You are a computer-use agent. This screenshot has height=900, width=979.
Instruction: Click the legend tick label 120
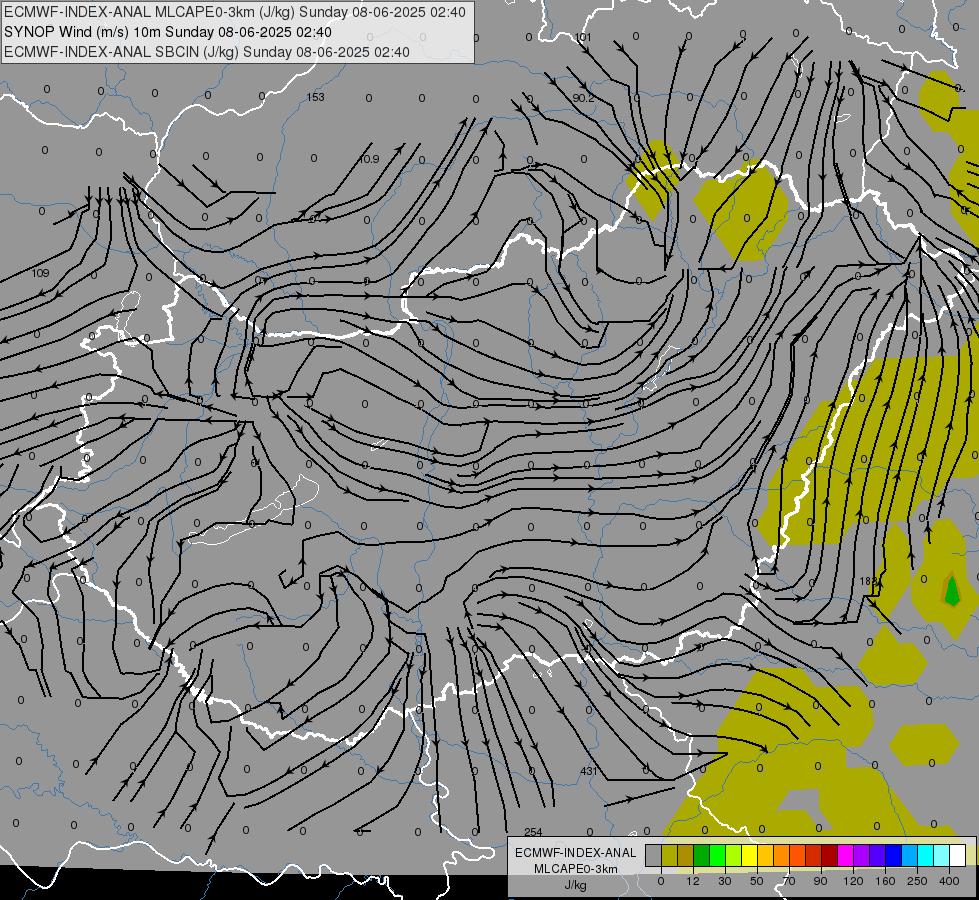pyautogui.click(x=853, y=881)
